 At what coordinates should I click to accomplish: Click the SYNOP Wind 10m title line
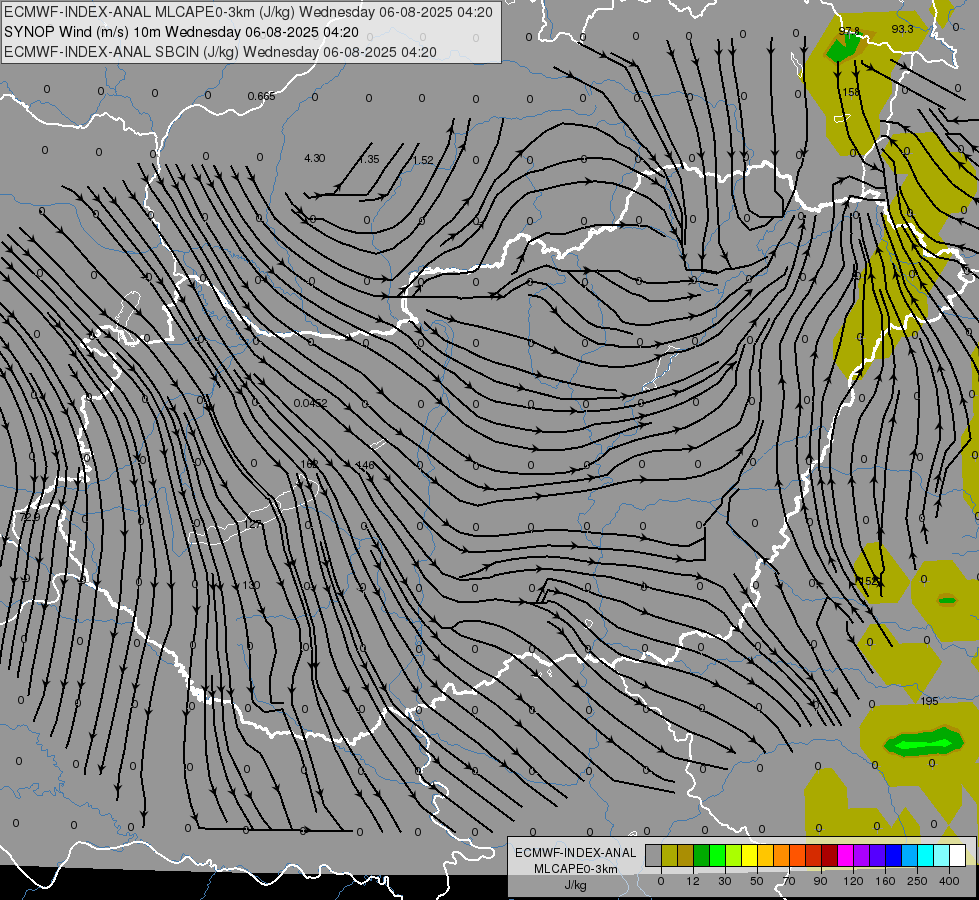(181, 32)
